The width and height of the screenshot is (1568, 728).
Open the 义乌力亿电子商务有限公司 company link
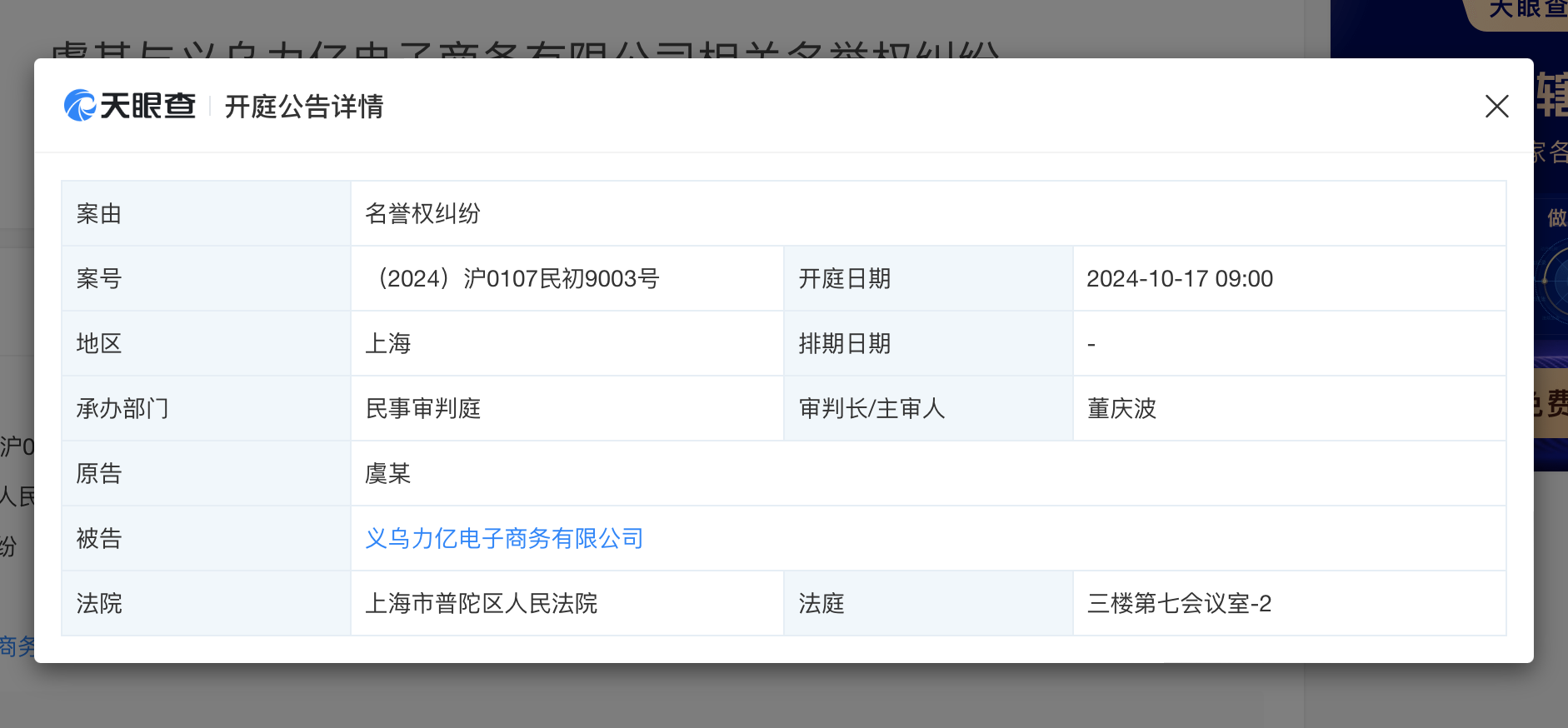(504, 539)
